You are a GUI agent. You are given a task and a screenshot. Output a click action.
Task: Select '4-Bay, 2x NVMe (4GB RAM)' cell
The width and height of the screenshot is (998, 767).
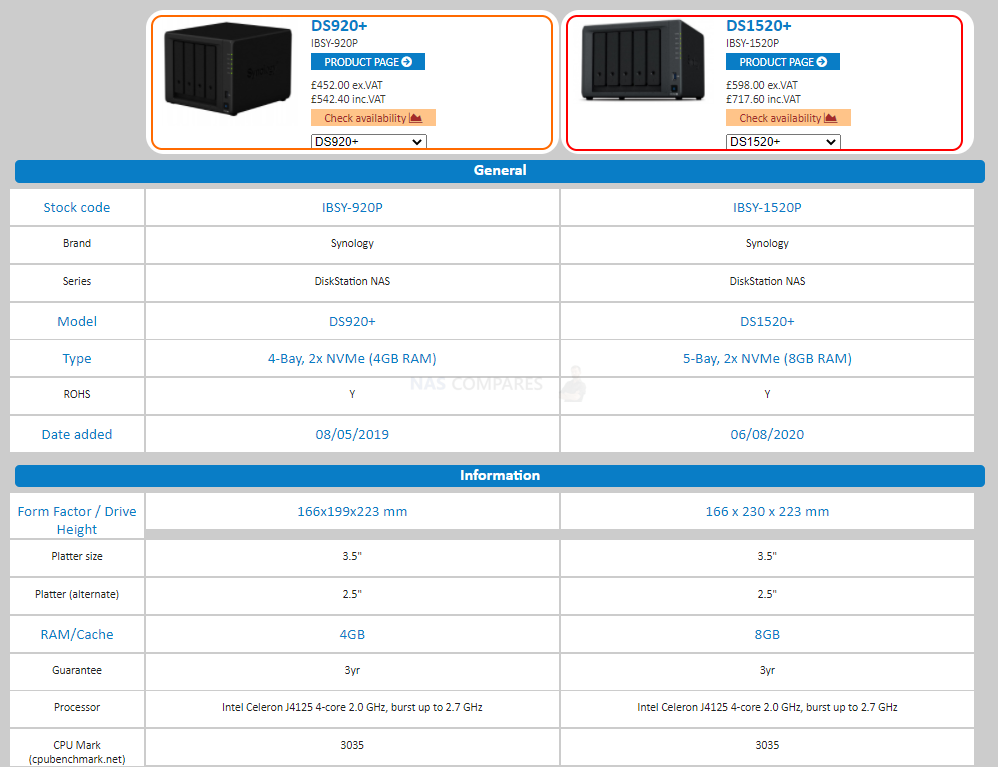click(x=352, y=358)
